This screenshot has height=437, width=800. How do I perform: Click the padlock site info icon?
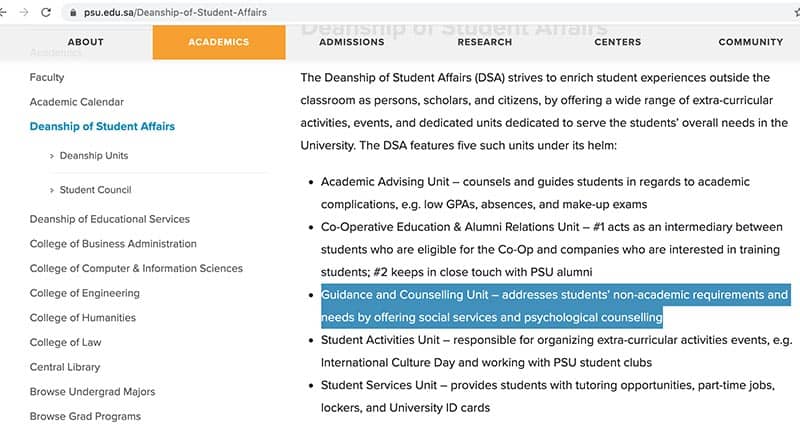click(73, 12)
